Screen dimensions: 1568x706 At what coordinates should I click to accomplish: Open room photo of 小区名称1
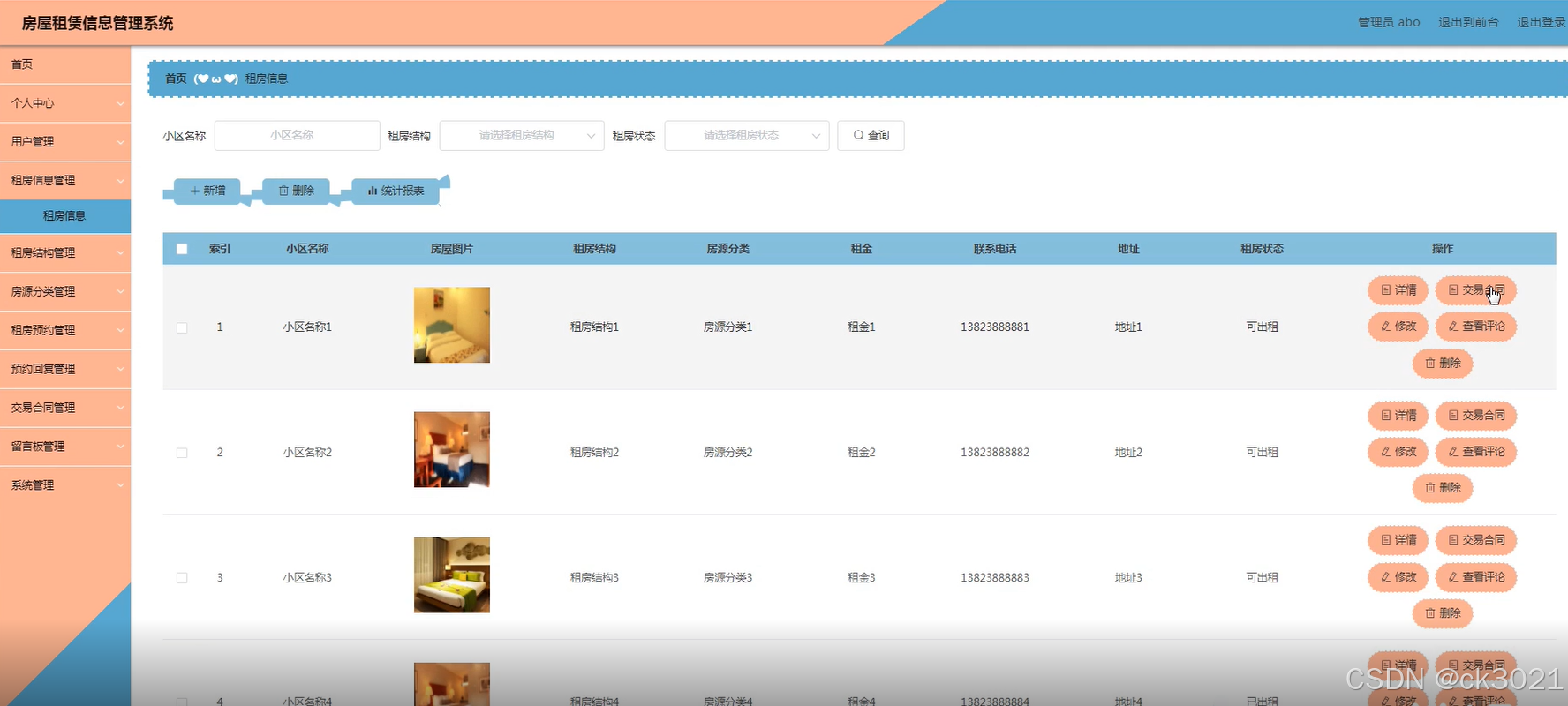[x=452, y=325]
